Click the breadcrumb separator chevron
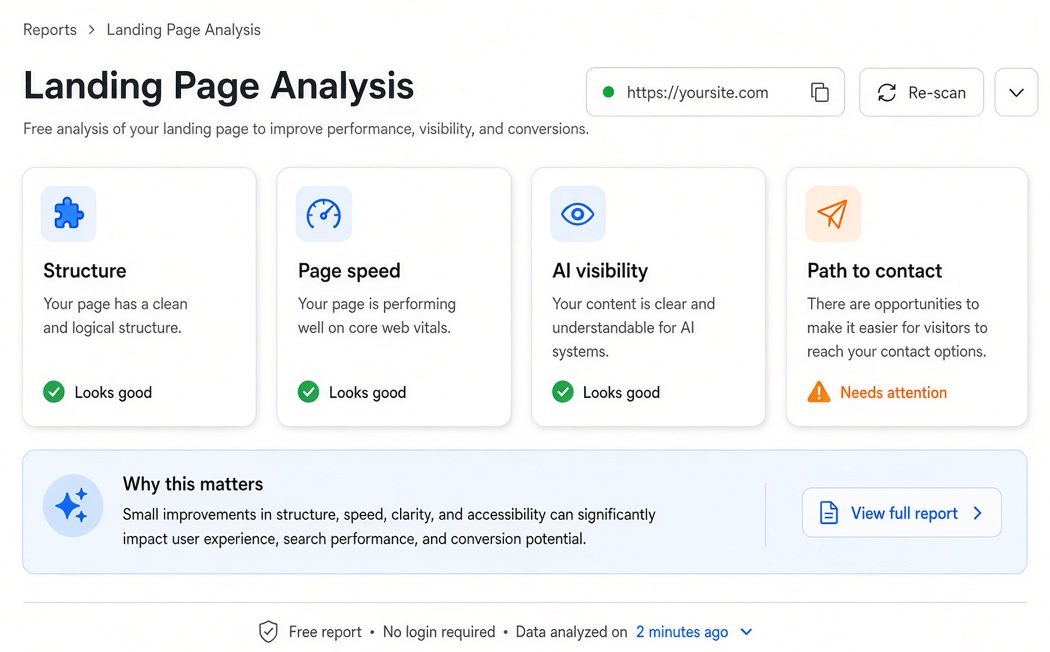The width and height of the screenshot is (1050, 652). point(91,30)
